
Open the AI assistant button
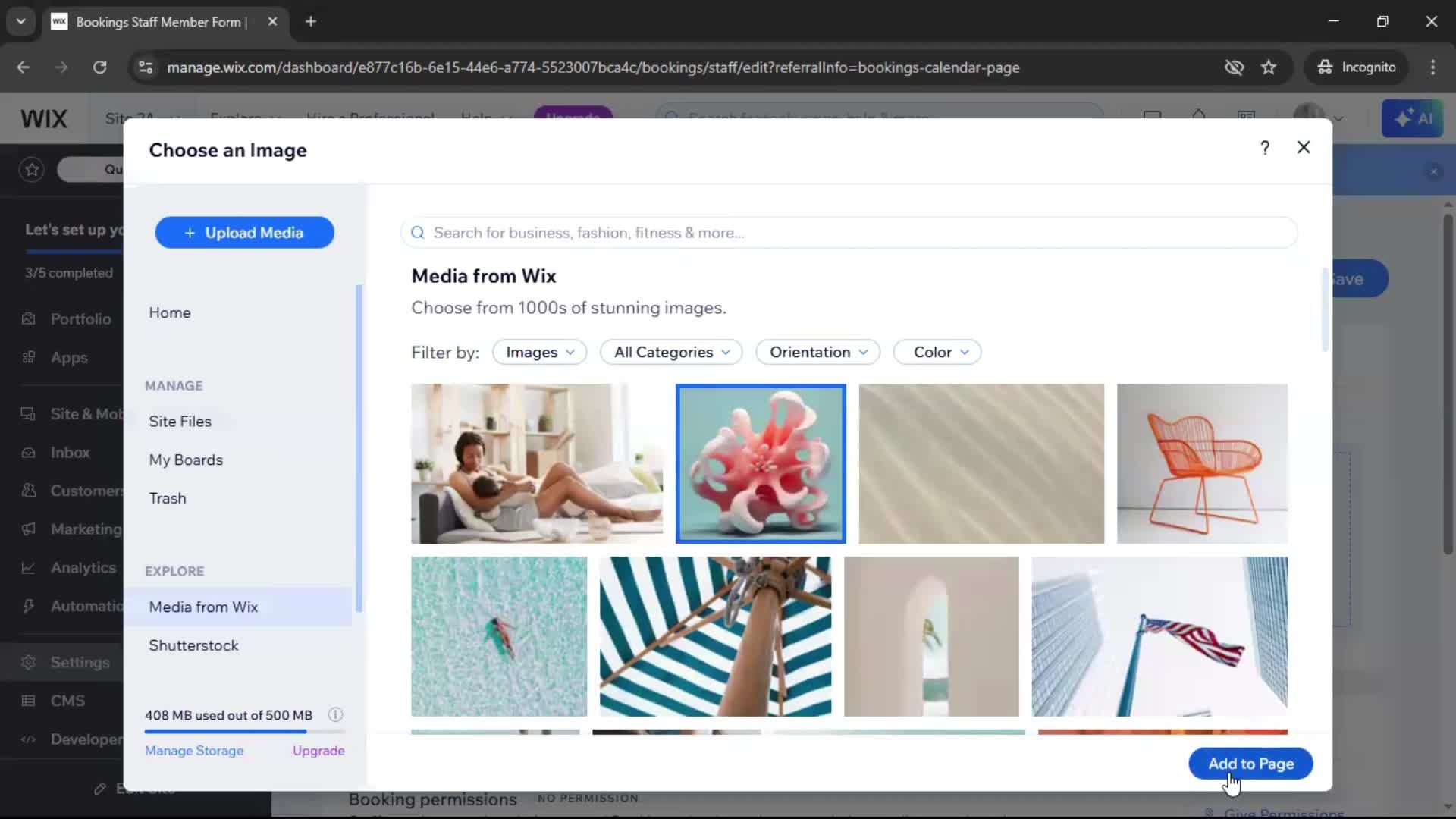coord(1412,118)
